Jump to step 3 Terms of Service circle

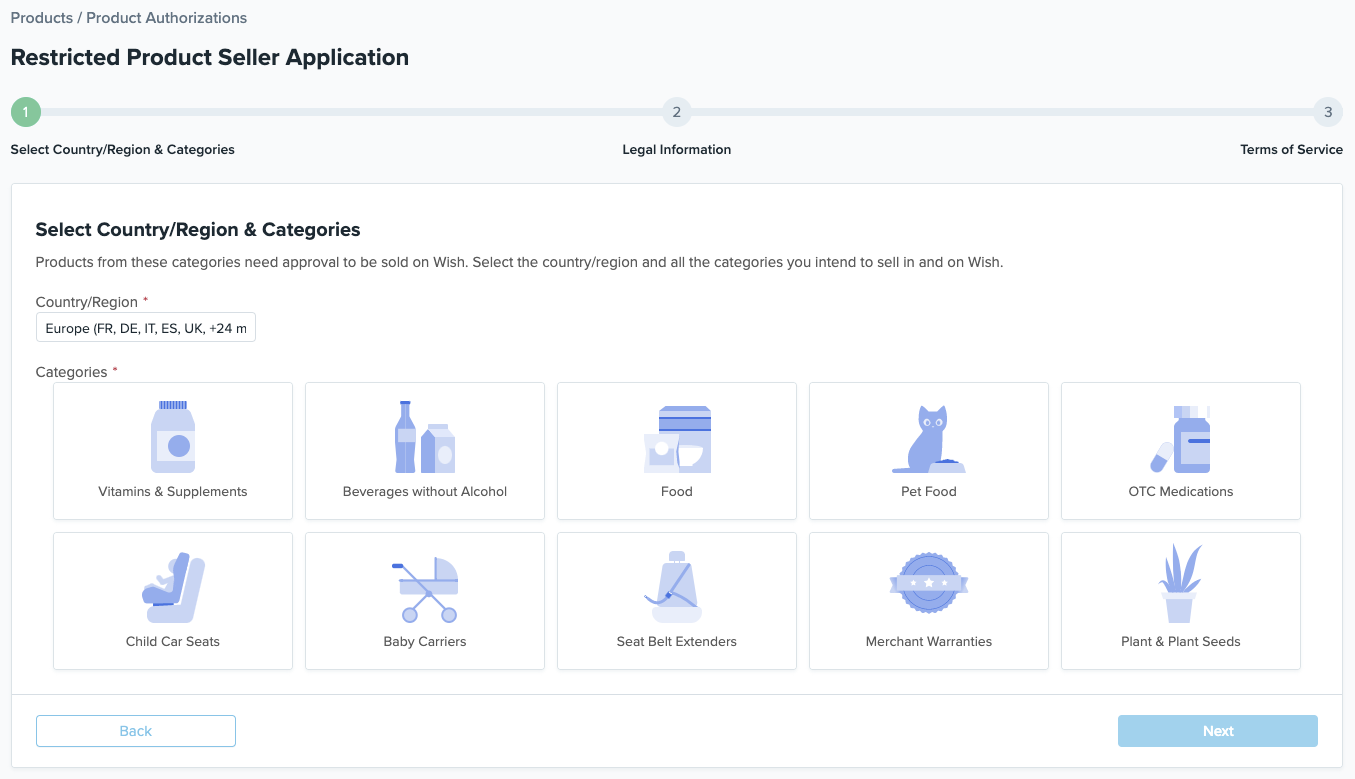click(x=1327, y=112)
